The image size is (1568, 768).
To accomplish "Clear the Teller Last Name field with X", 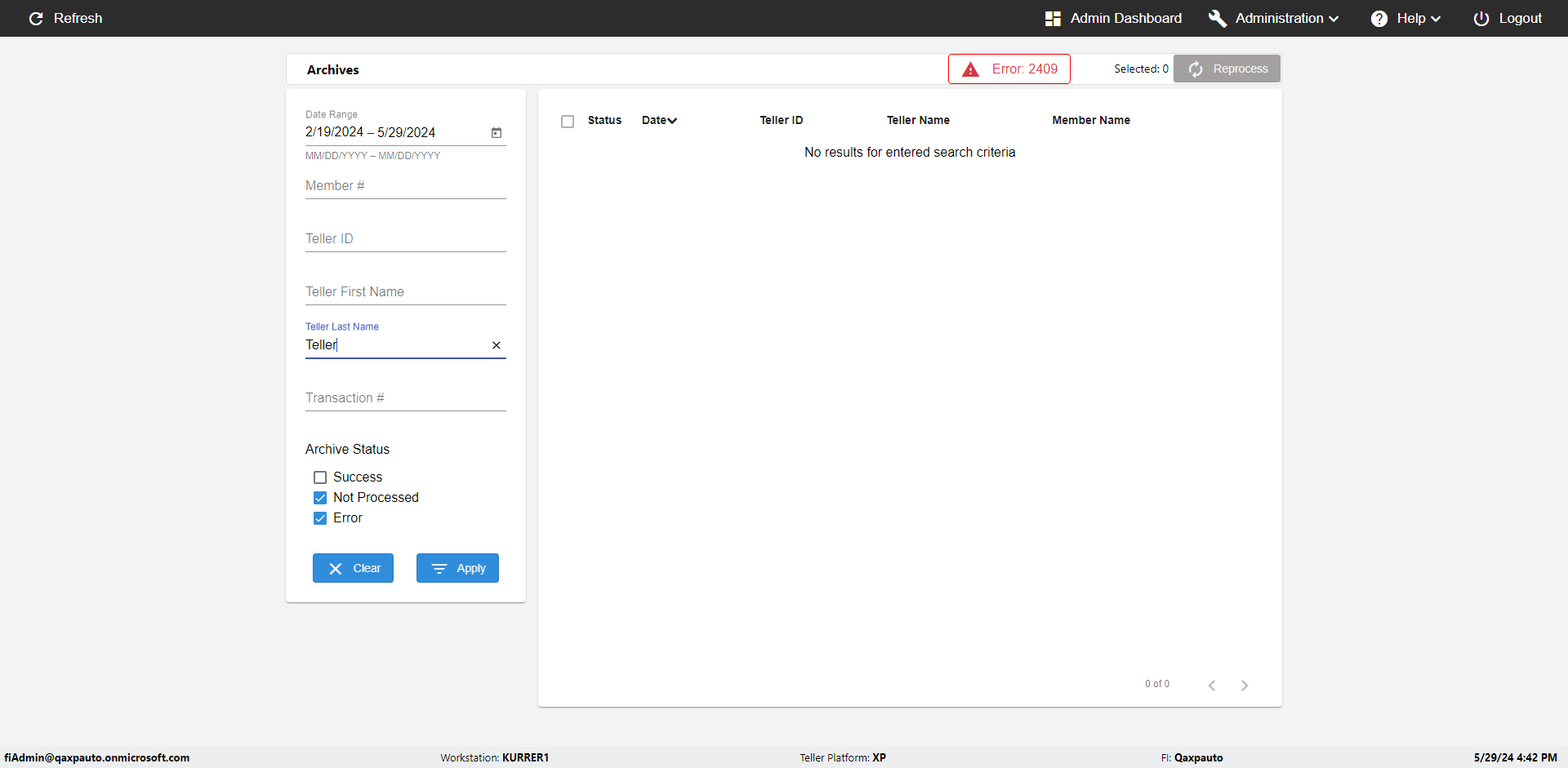I will (x=497, y=345).
